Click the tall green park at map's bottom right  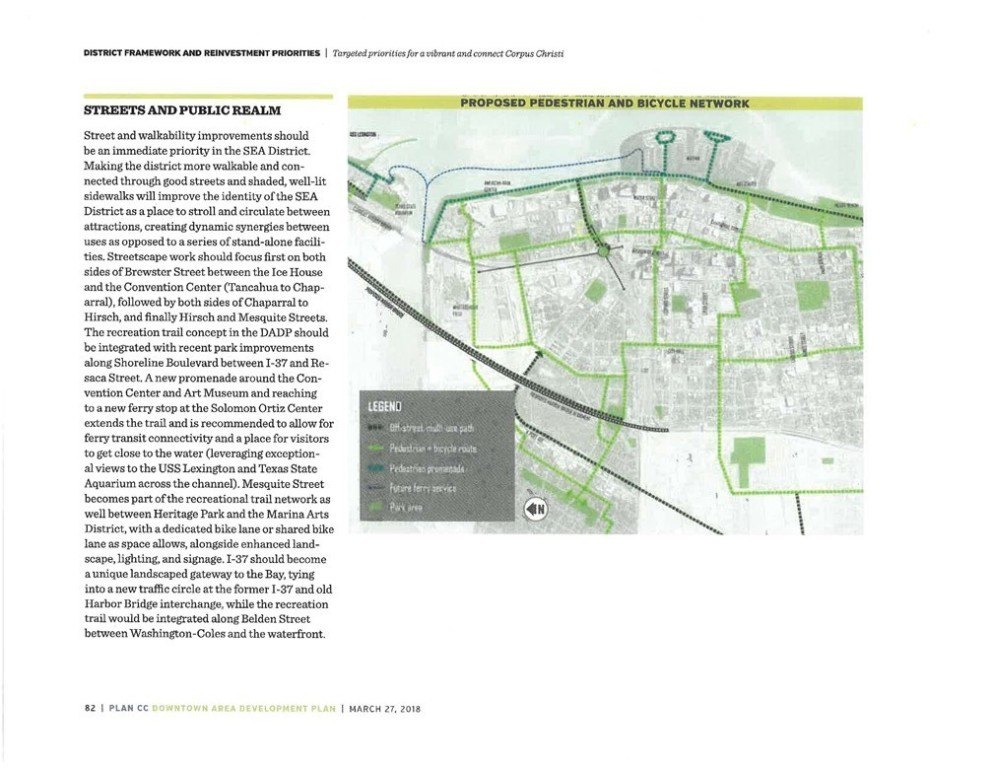tap(746, 461)
